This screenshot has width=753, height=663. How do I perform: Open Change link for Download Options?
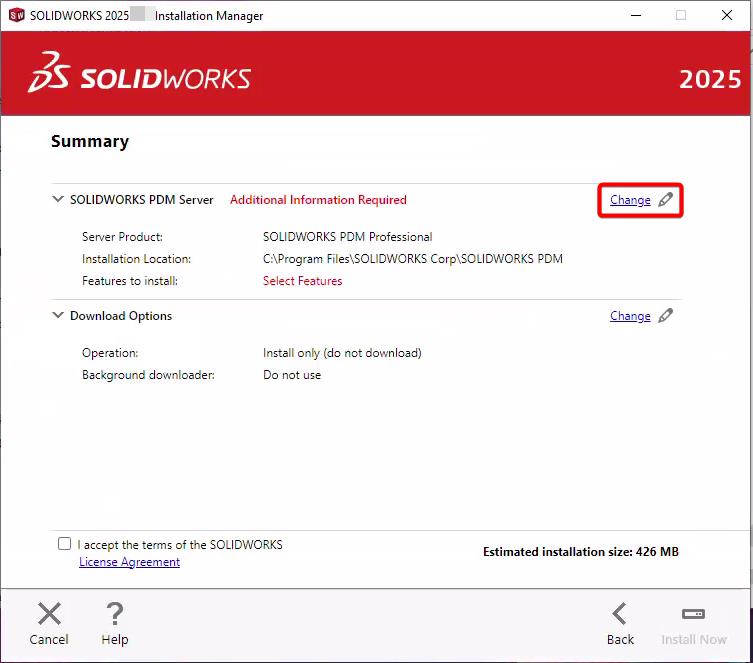(x=630, y=316)
